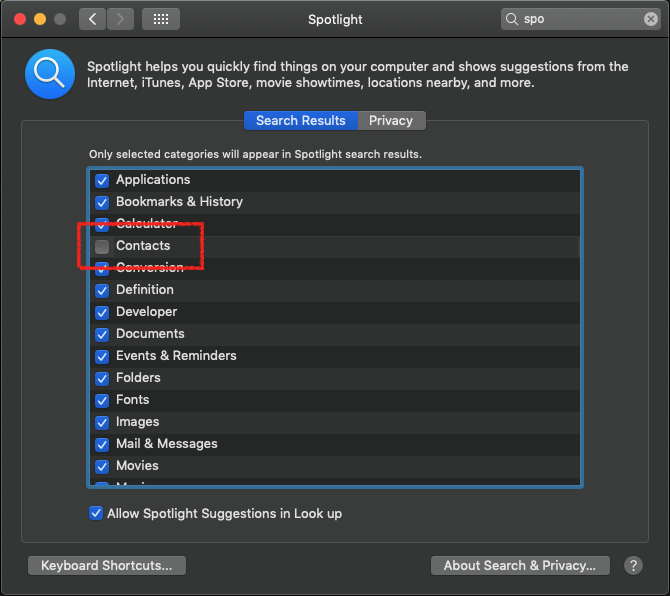Uncheck Events & Reminders category
Screen dimensions: 670x596
pos(102,356)
